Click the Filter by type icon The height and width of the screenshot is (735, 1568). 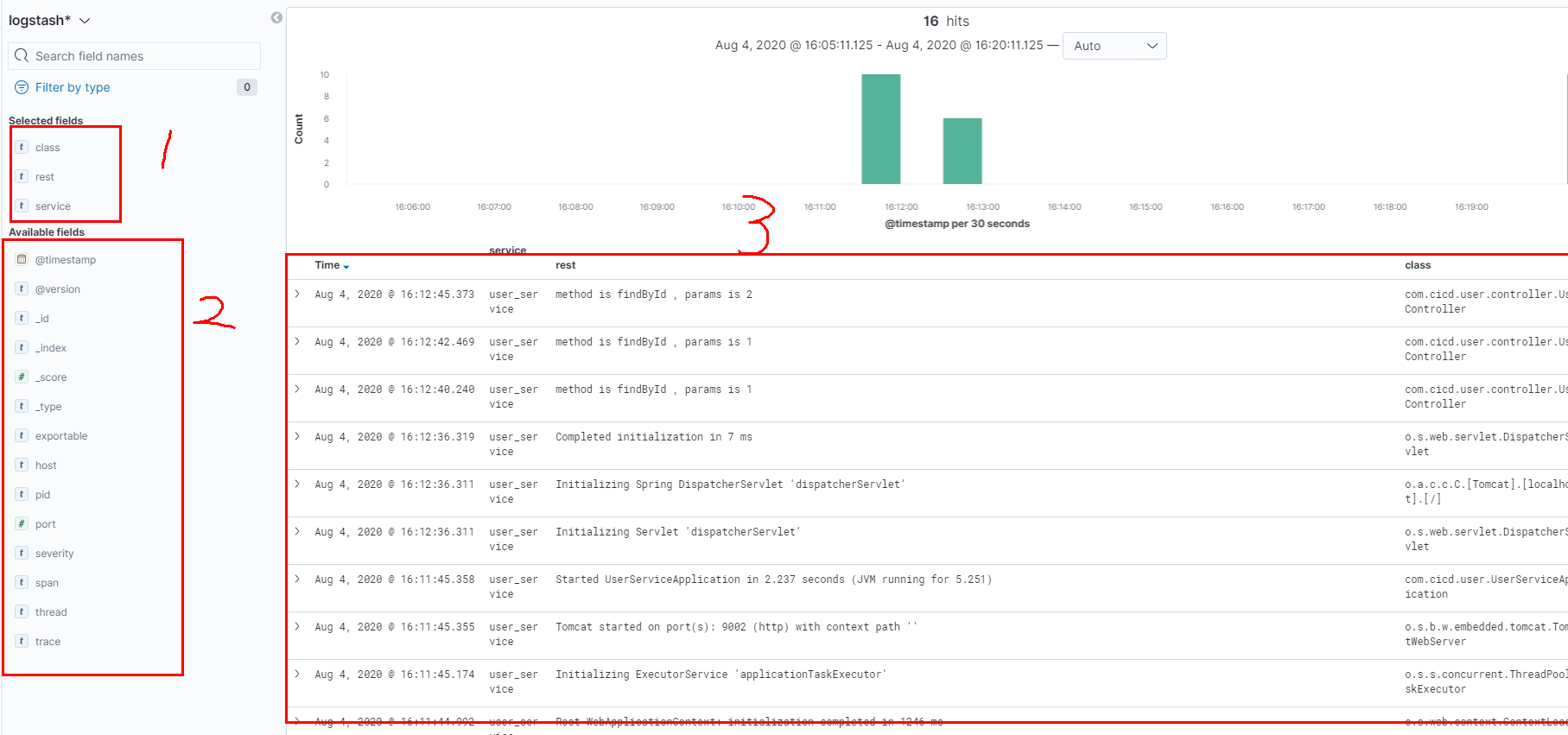tap(22, 87)
